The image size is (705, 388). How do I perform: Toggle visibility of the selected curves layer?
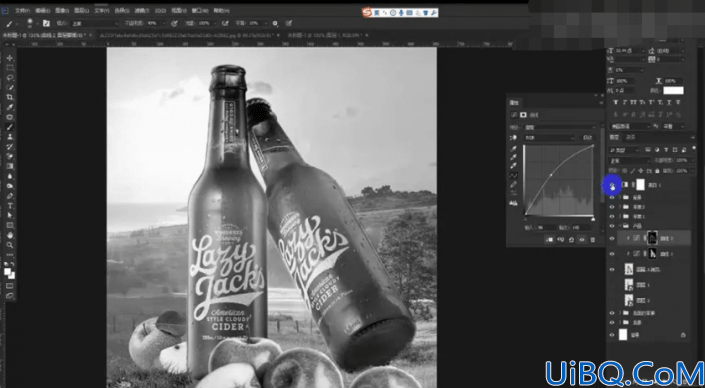click(x=611, y=238)
